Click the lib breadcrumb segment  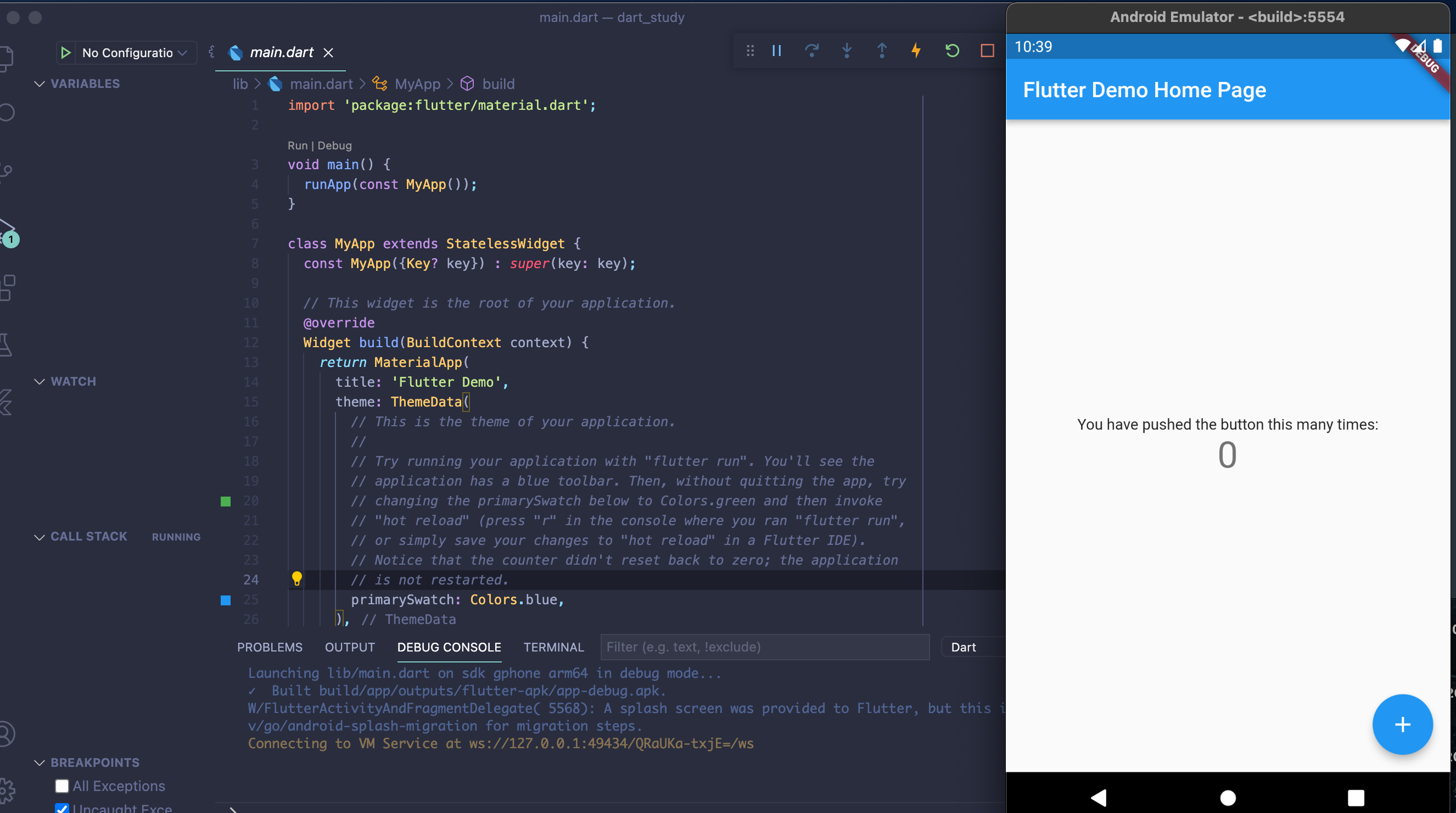click(240, 83)
